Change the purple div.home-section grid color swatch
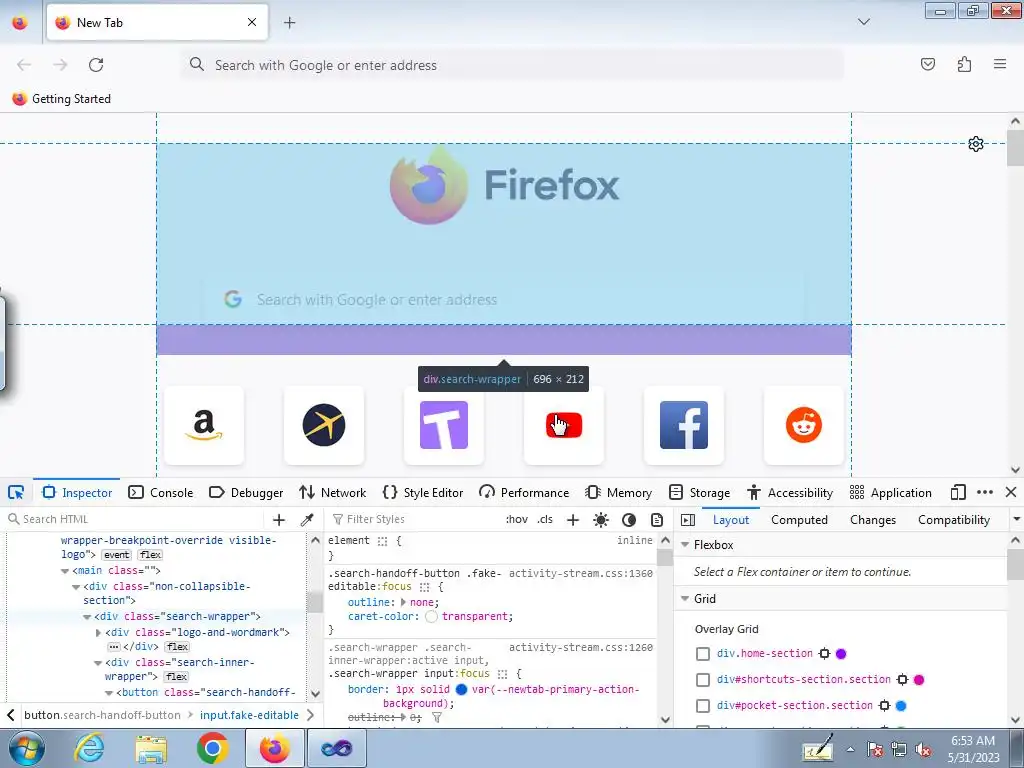The image size is (1024, 768). (x=841, y=654)
